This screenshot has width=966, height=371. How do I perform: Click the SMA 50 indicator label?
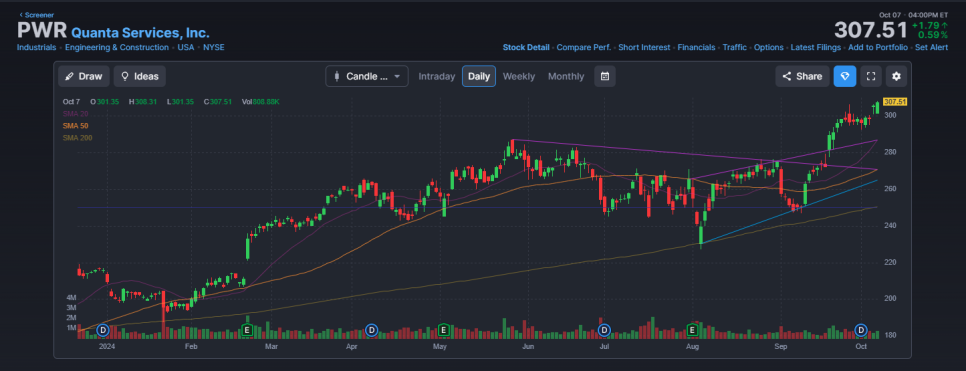click(75, 126)
